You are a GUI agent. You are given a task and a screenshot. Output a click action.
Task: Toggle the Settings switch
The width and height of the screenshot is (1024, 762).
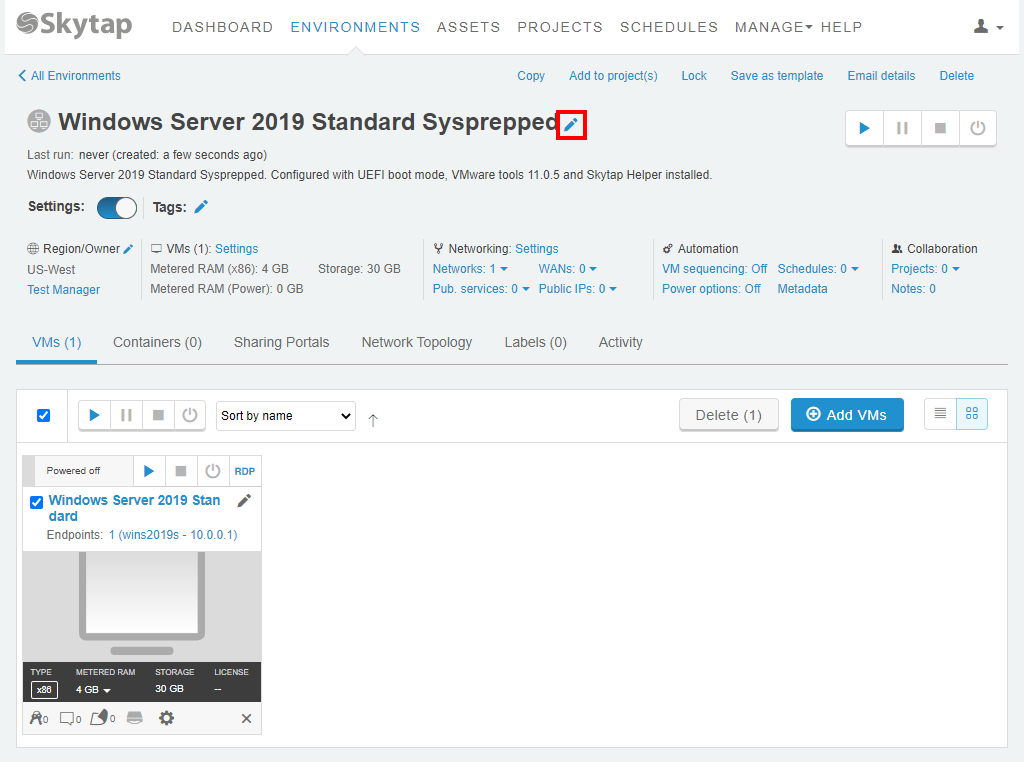[117, 208]
